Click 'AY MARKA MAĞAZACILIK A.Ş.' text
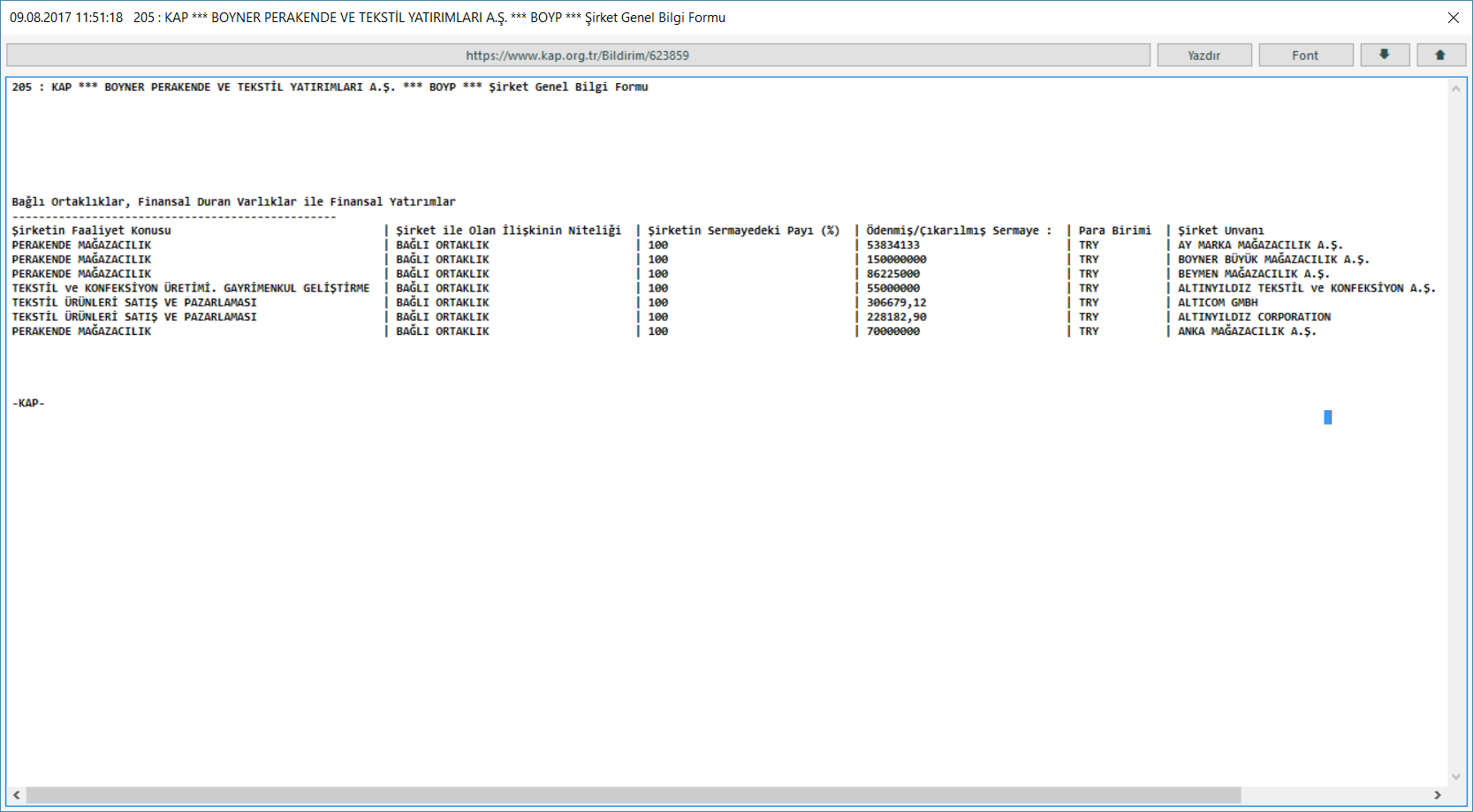The width and height of the screenshot is (1473, 812). pyautogui.click(x=1260, y=246)
